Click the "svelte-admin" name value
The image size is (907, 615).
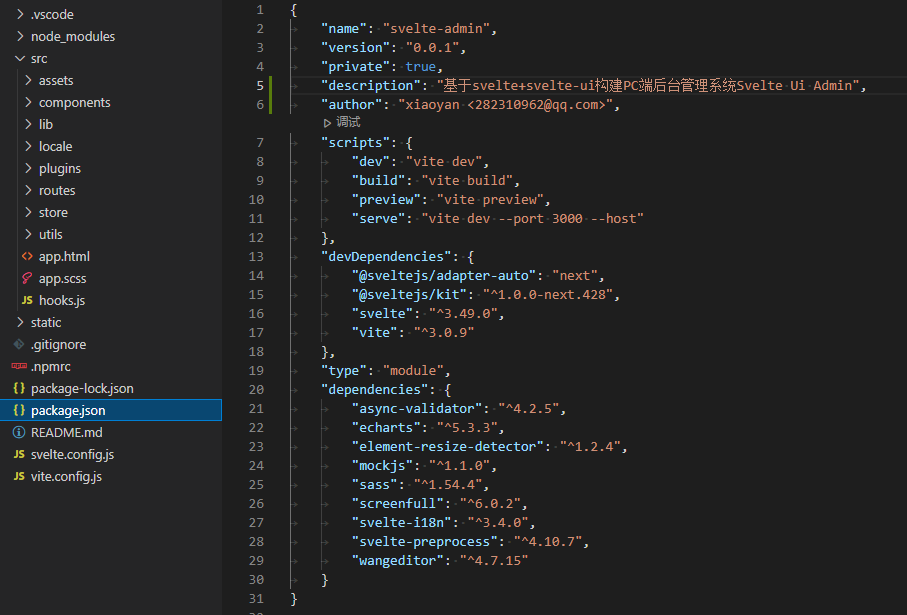coord(436,28)
